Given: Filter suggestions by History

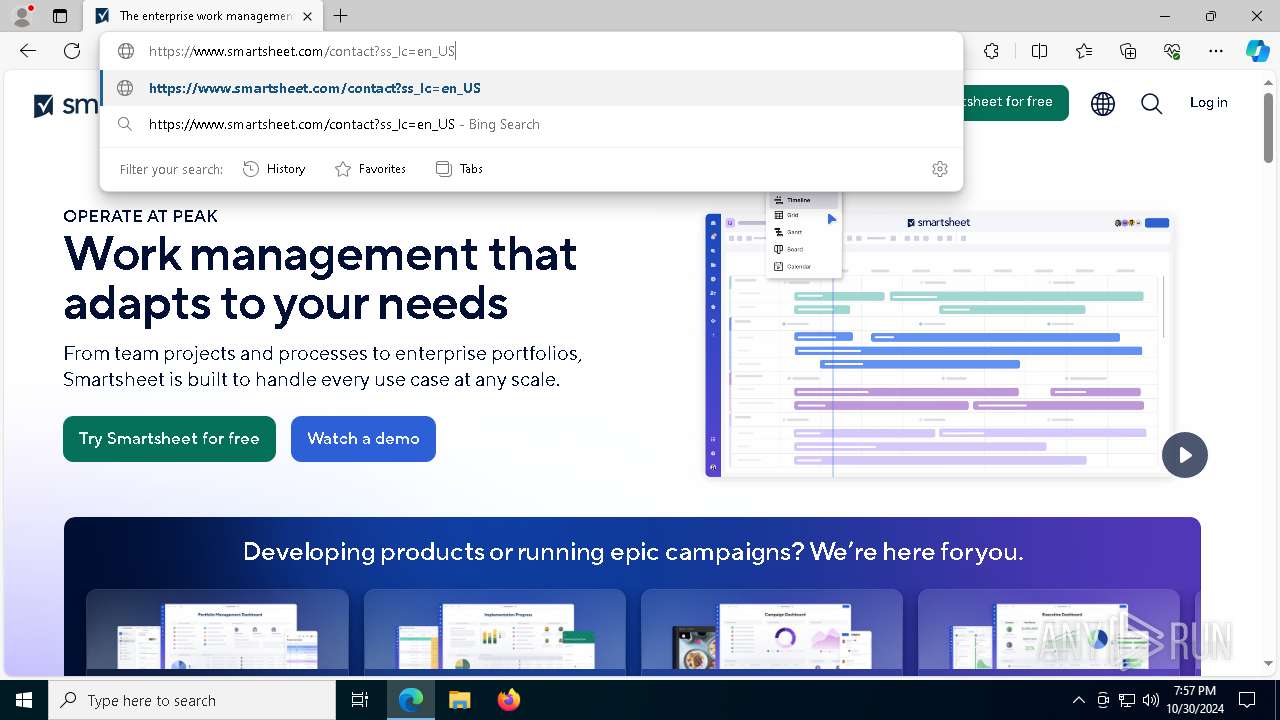Looking at the screenshot, I should click(x=274, y=169).
